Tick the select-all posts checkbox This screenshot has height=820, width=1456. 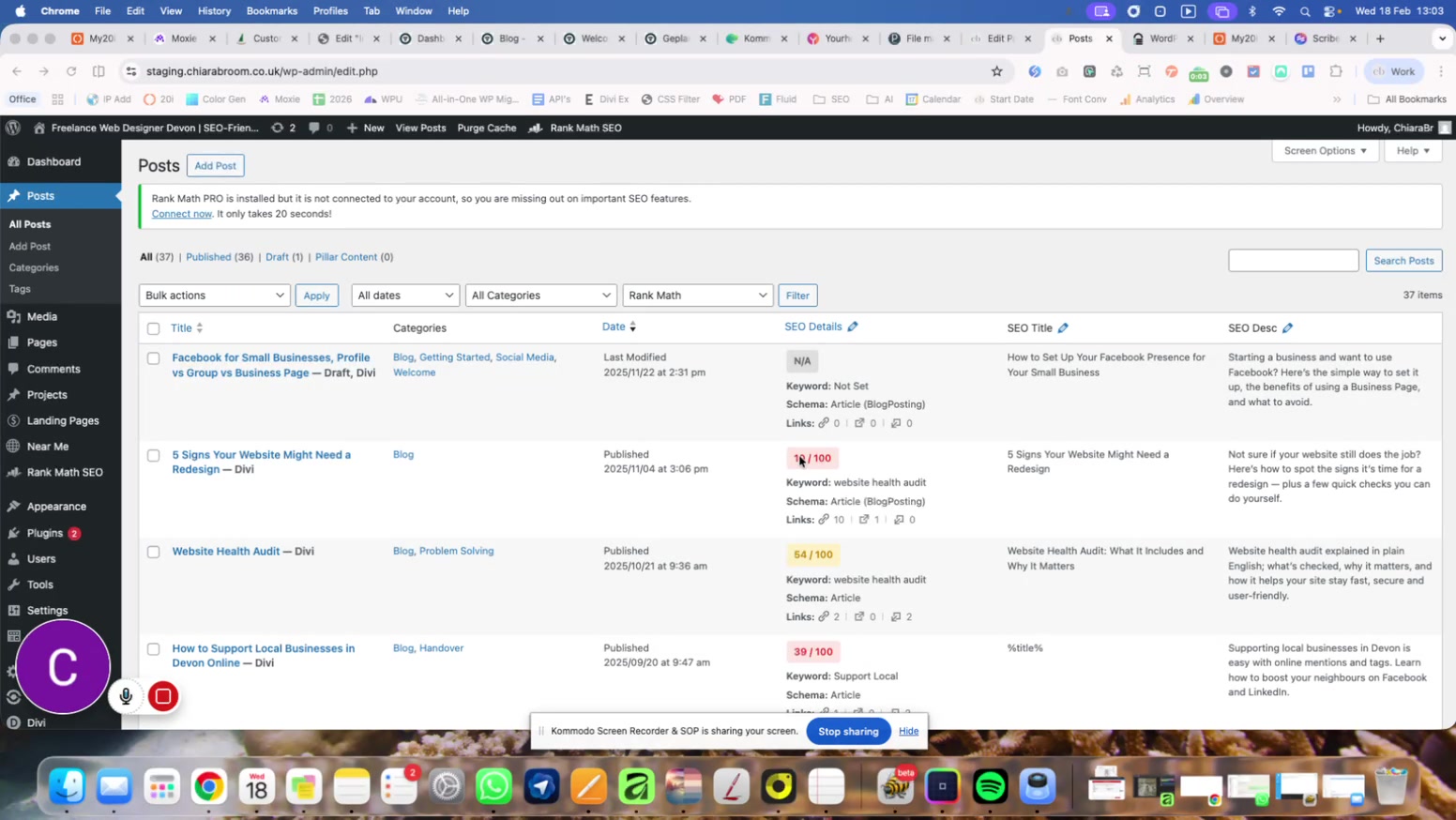tap(153, 328)
